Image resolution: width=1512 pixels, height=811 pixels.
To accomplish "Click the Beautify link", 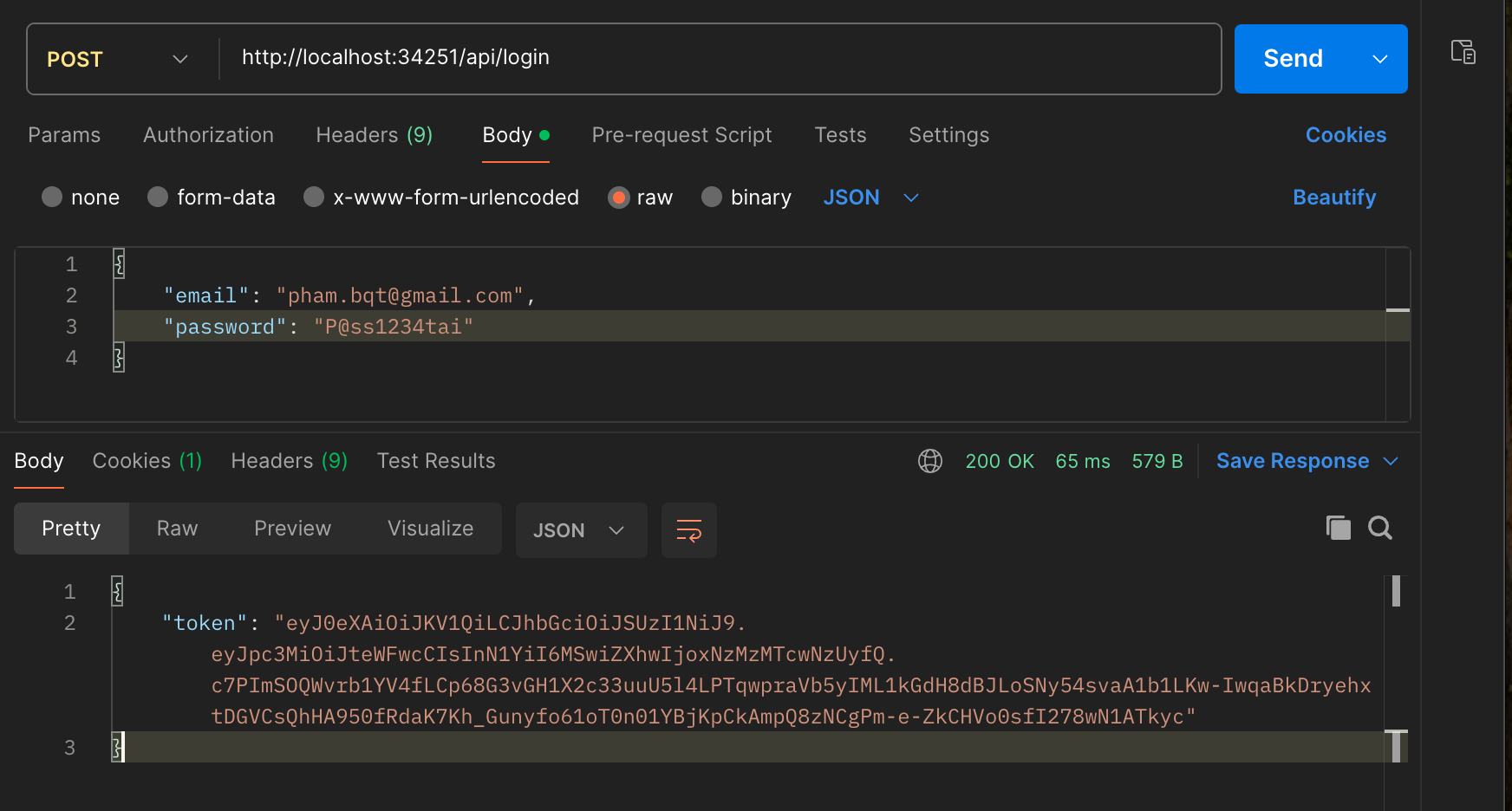I will click(1333, 198).
